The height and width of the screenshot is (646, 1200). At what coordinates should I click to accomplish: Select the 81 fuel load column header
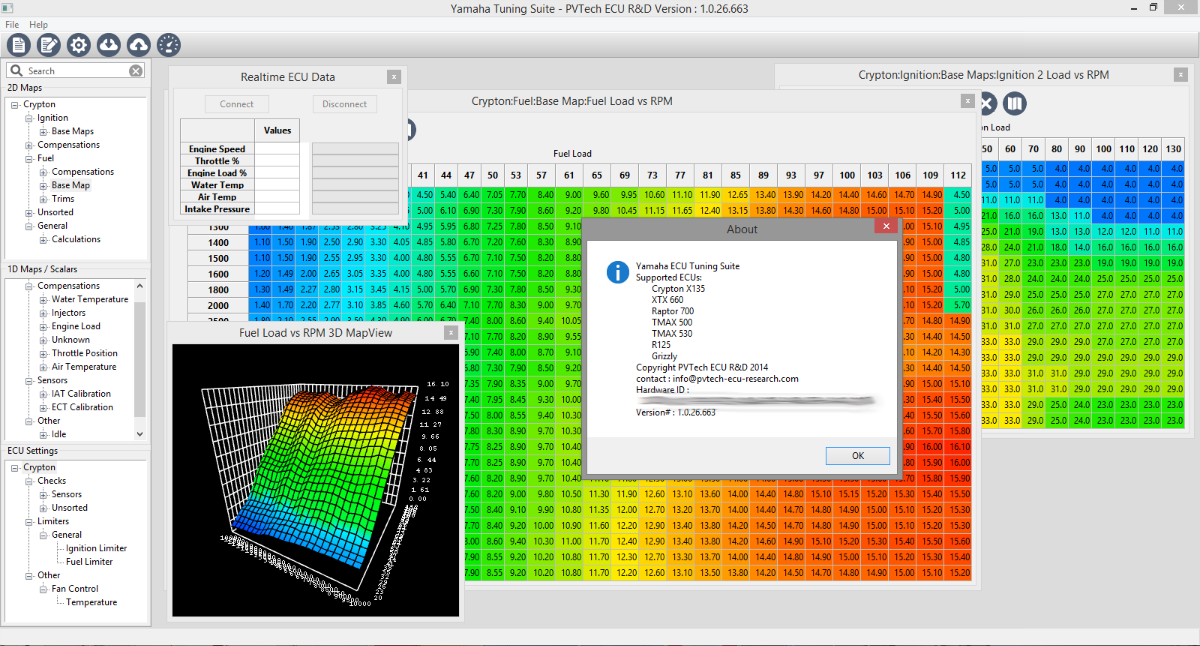(x=708, y=175)
